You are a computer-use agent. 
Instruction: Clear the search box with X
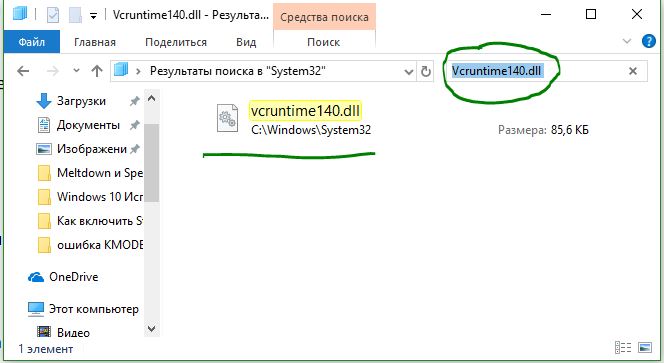633,71
